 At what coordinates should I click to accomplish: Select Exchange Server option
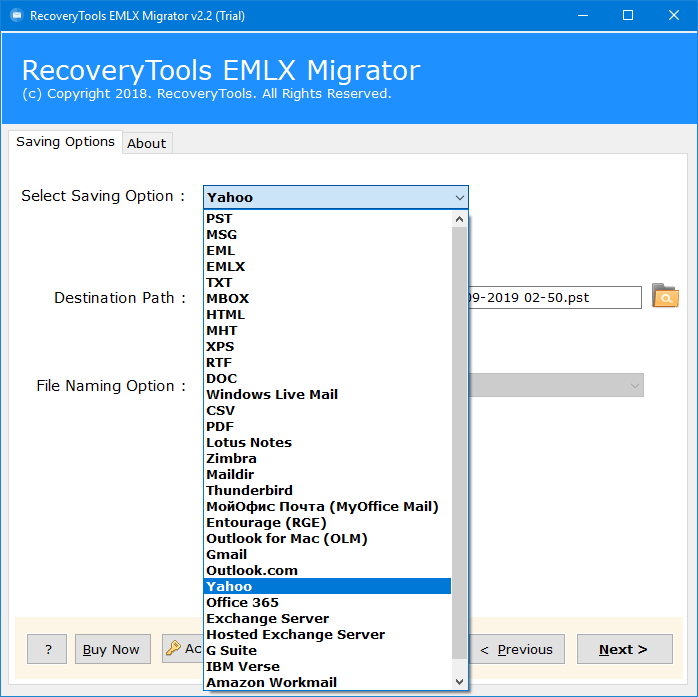pos(327,619)
